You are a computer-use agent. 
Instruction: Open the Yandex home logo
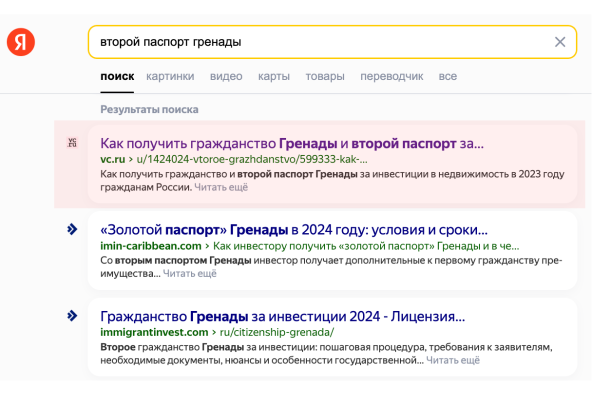[21, 42]
